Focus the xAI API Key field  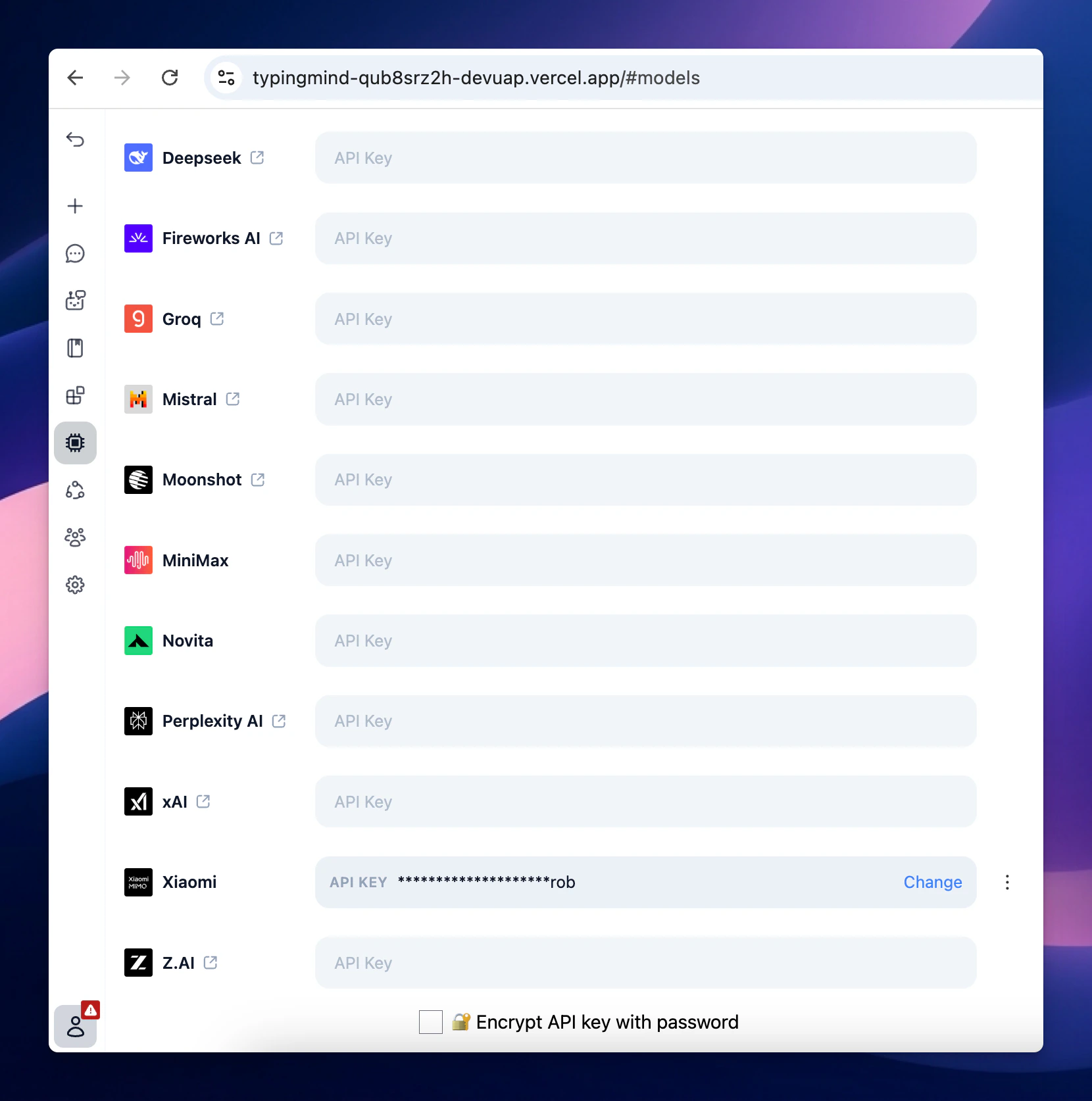click(x=645, y=802)
